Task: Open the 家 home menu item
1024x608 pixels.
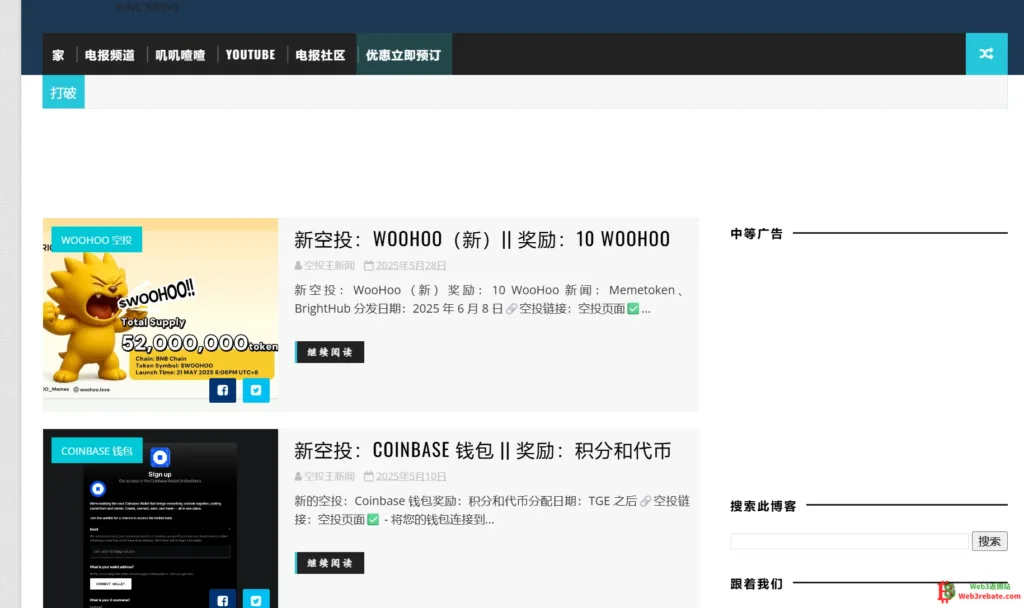Action: tap(58, 55)
